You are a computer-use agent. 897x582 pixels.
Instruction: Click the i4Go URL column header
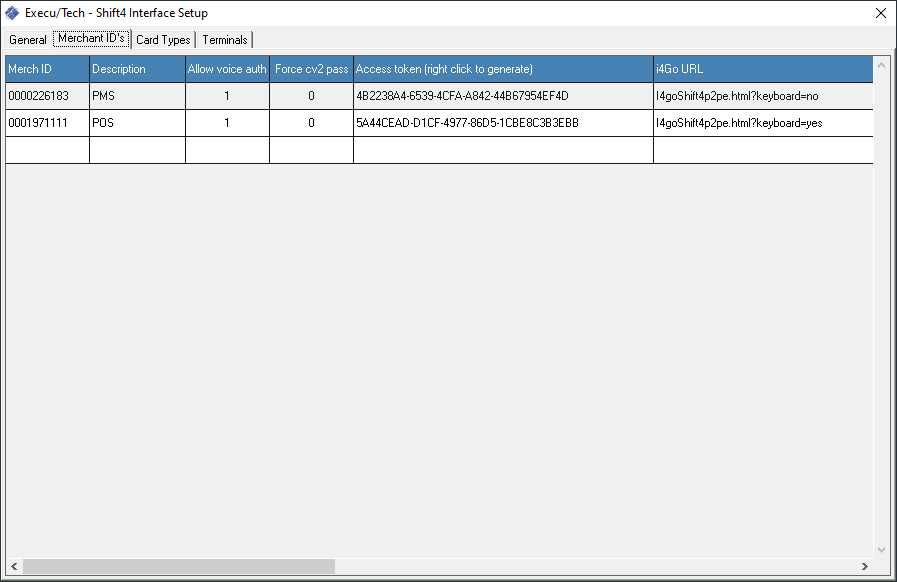click(x=763, y=69)
